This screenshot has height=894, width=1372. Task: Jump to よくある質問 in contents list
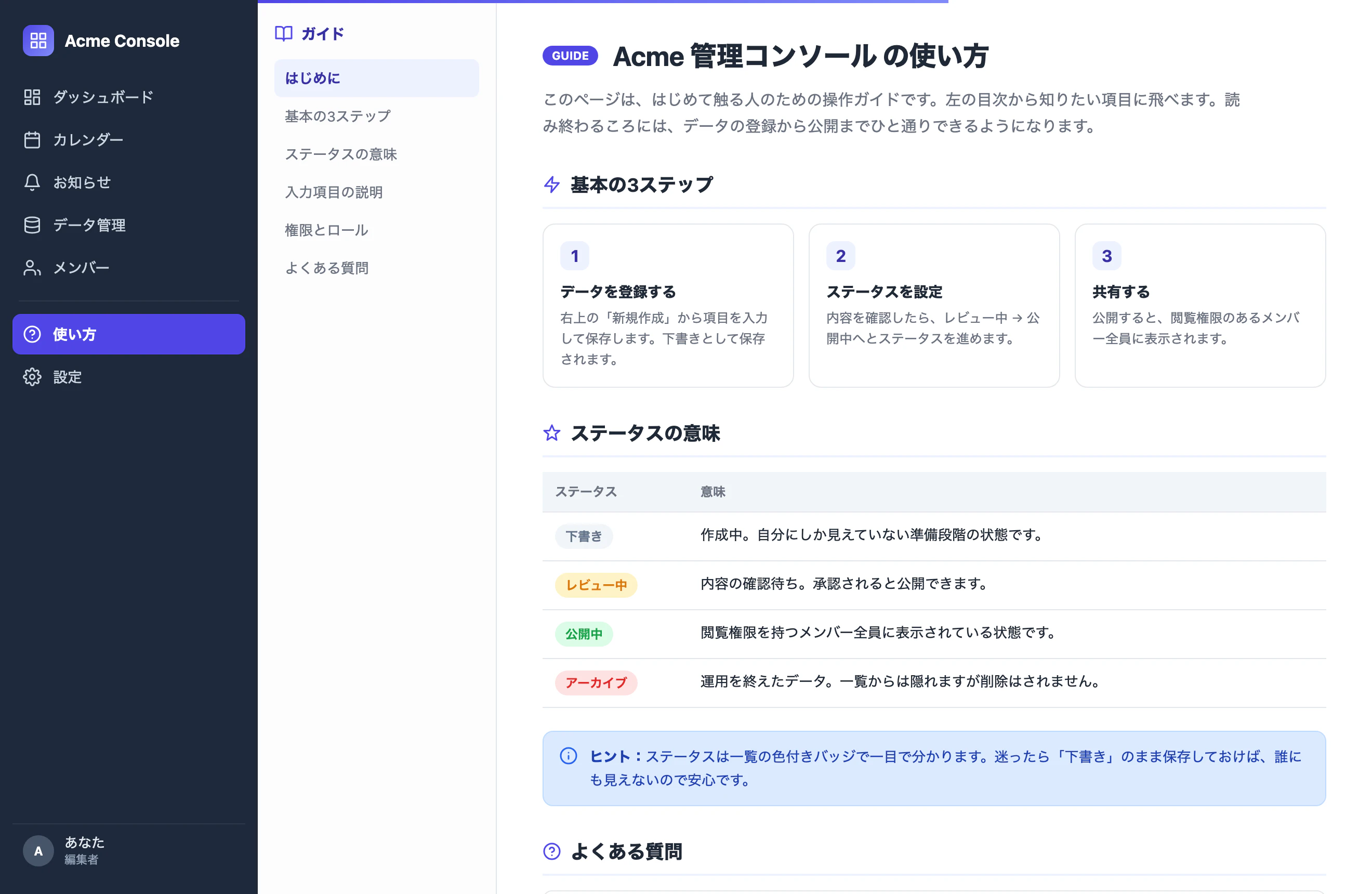pyautogui.click(x=376, y=268)
